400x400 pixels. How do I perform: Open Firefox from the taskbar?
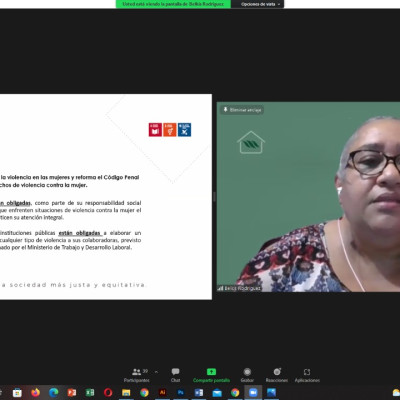(x=35, y=393)
